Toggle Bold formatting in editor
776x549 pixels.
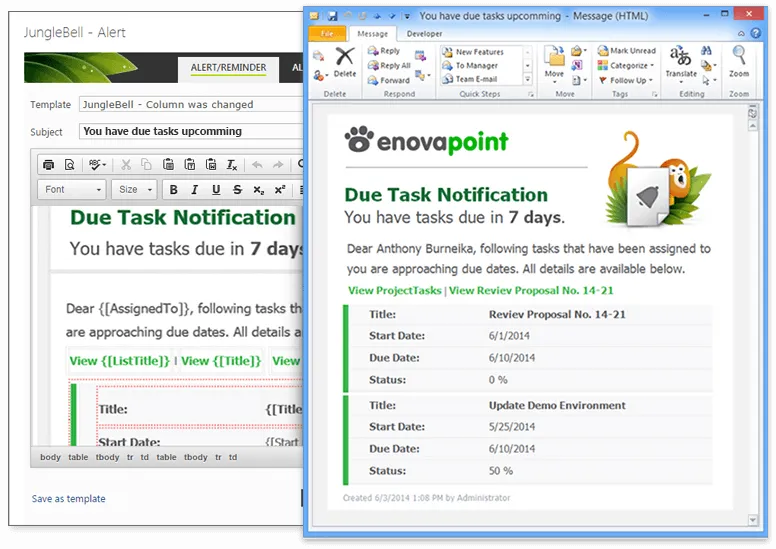coord(174,190)
